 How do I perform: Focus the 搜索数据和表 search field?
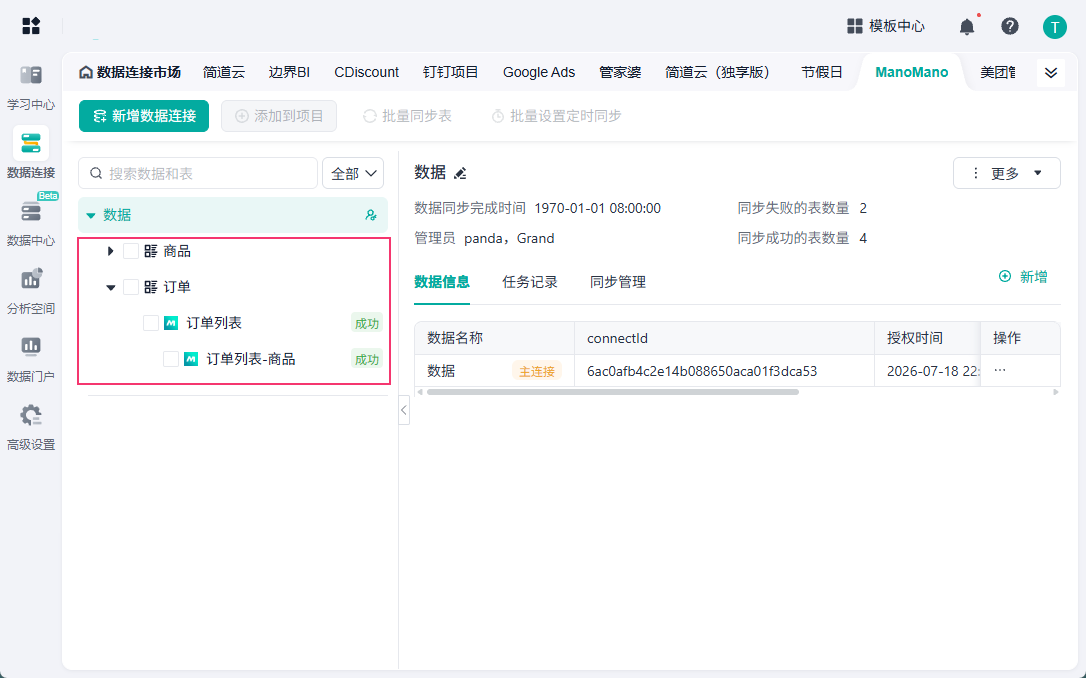[198, 173]
